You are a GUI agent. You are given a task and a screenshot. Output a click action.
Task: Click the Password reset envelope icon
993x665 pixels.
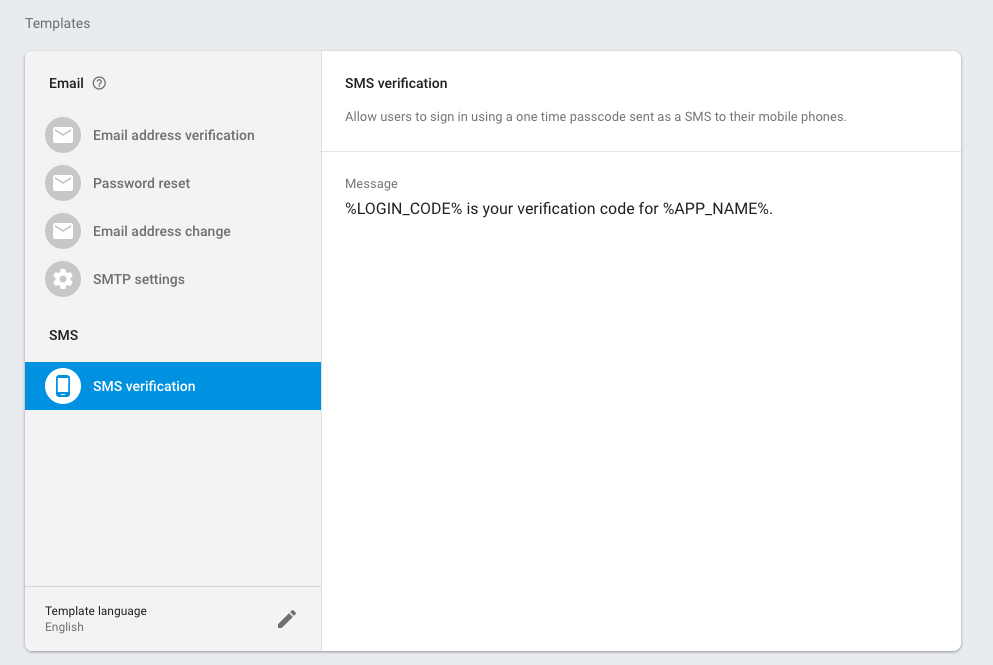pyautogui.click(x=62, y=183)
